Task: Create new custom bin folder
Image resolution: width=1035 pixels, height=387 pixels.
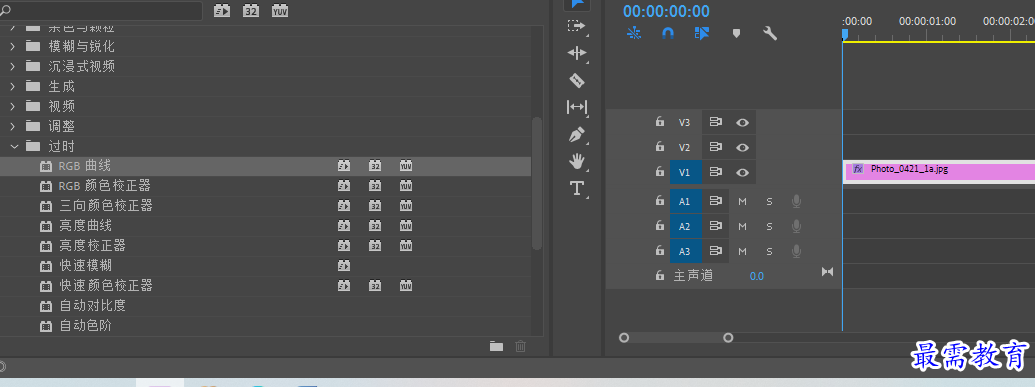Action: point(496,346)
